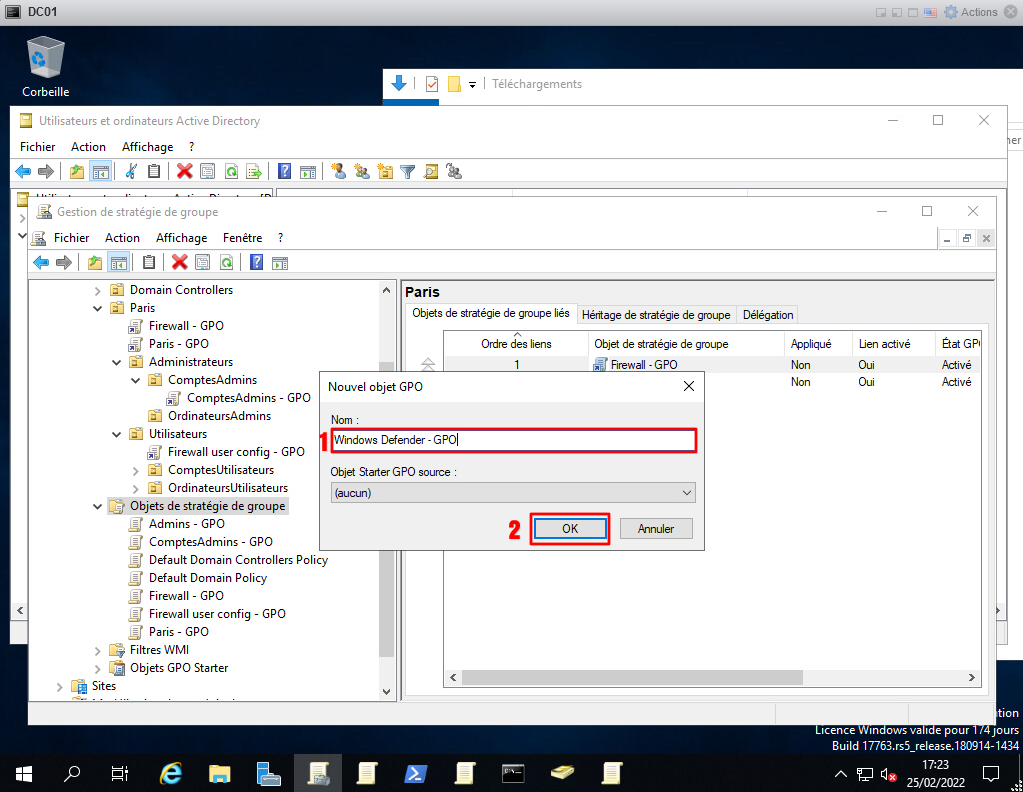Image resolution: width=1023 pixels, height=792 pixels.
Task: Collapse the Objets de stratégie de groupe node
Action: tap(98, 506)
